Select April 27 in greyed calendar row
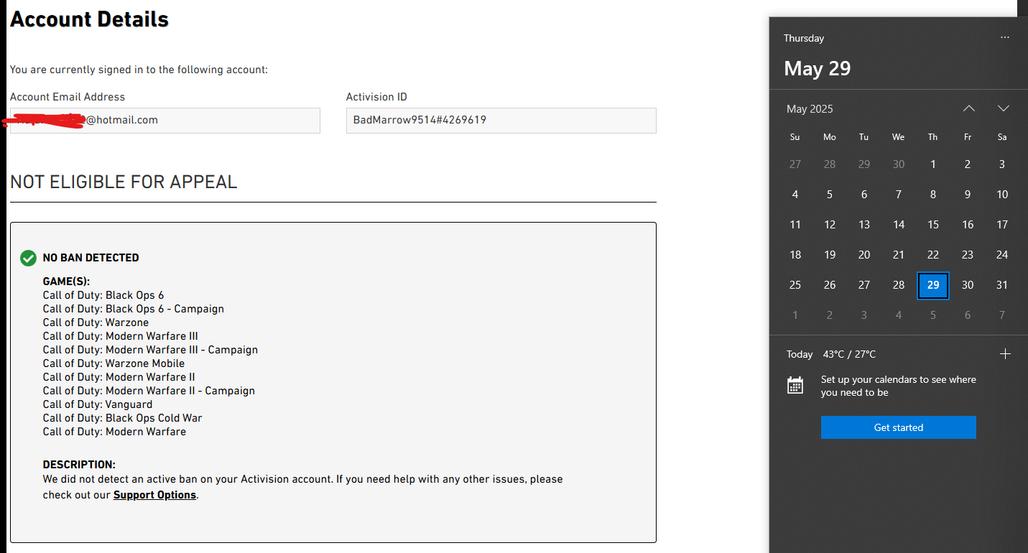 [795, 164]
